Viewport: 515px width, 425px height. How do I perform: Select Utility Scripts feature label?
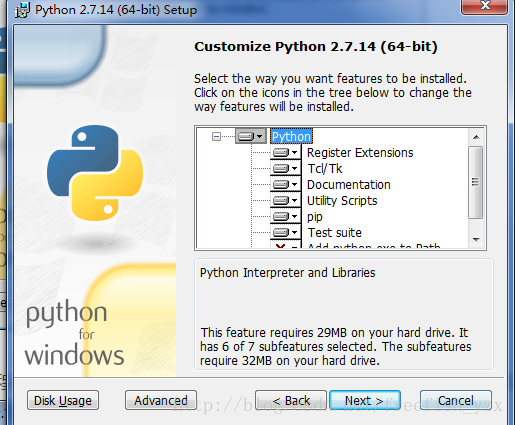click(x=342, y=201)
